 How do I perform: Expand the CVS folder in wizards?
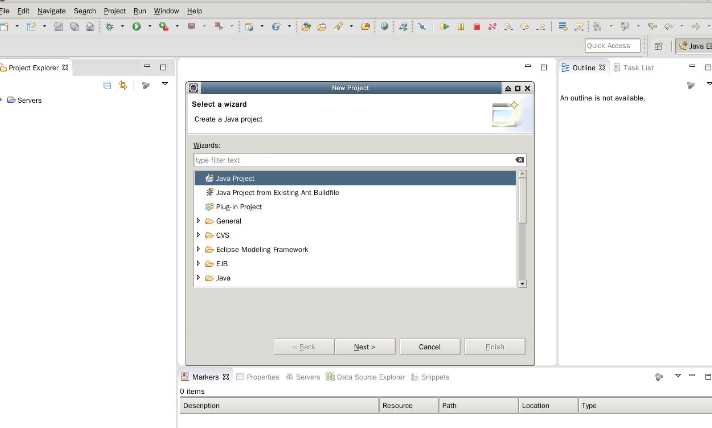point(198,235)
